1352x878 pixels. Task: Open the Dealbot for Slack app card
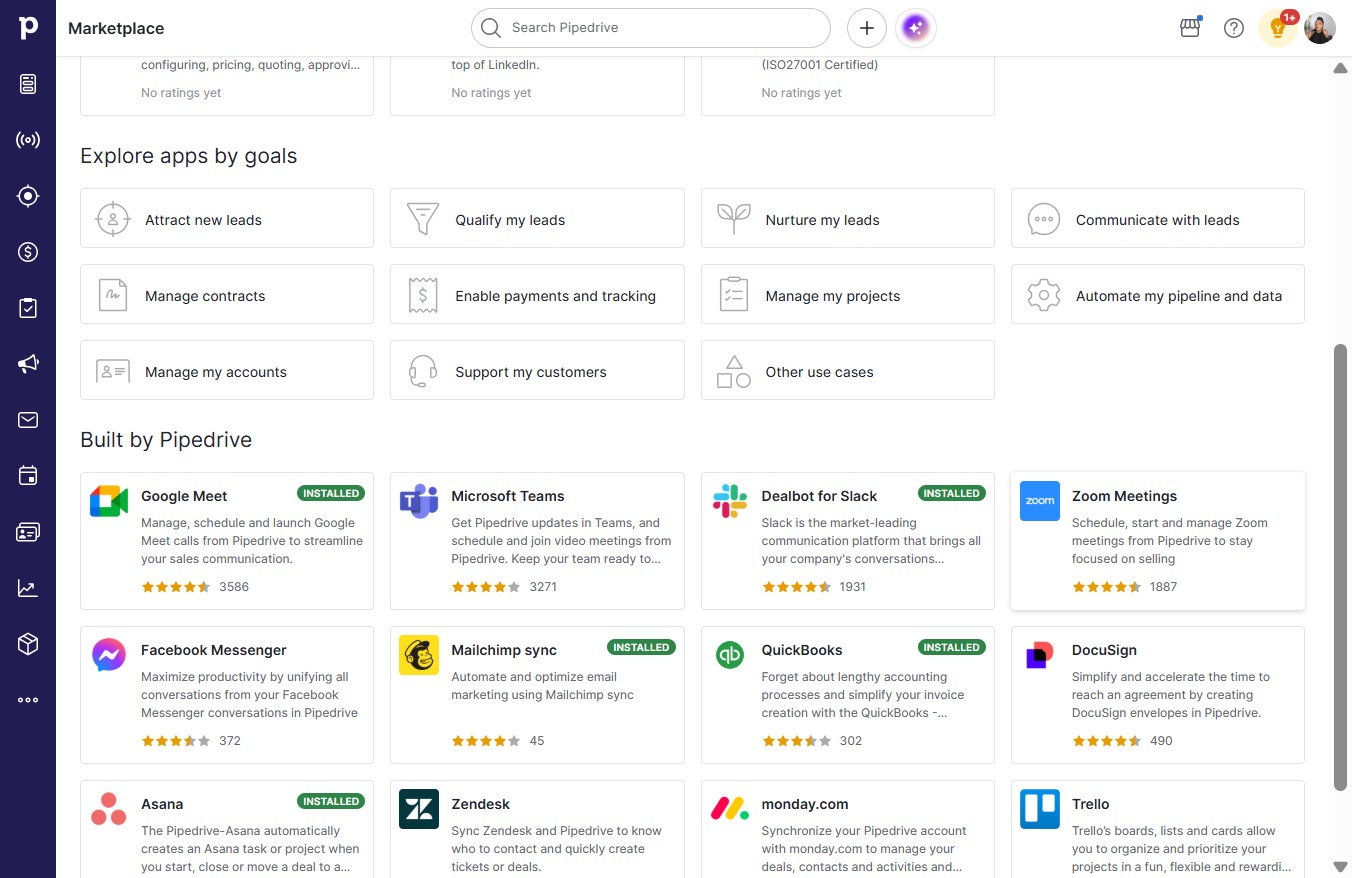(x=848, y=541)
